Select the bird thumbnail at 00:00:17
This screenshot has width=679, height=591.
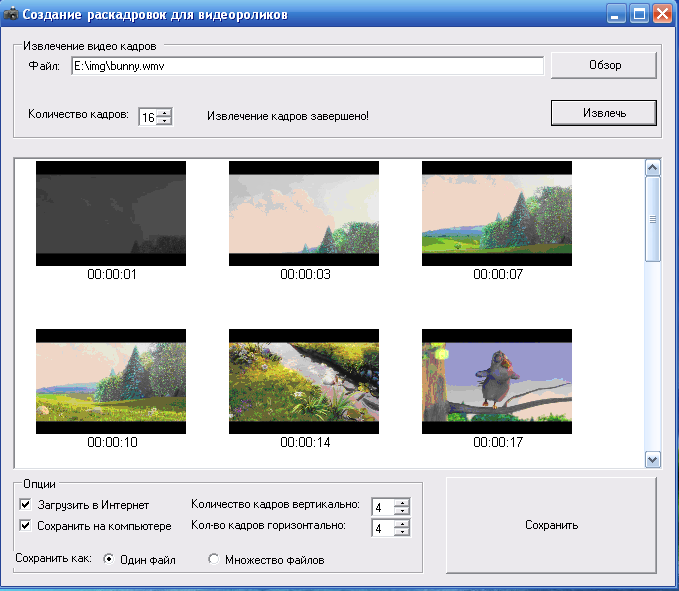pyautogui.click(x=497, y=381)
